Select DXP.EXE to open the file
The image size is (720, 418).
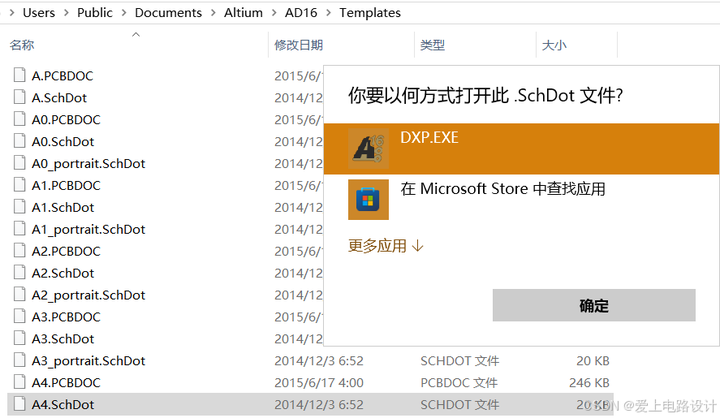521,148
